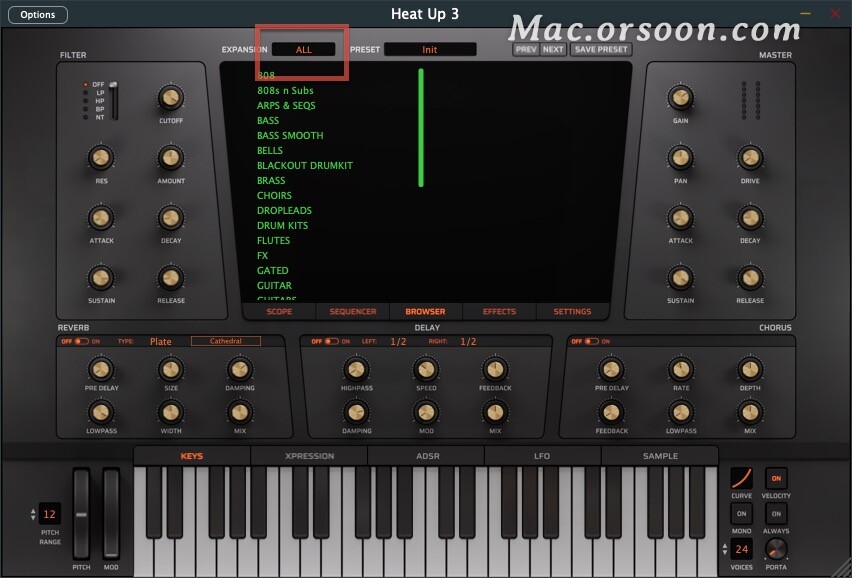Open the ADSR tab

pyautogui.click(x=428, y=456)
